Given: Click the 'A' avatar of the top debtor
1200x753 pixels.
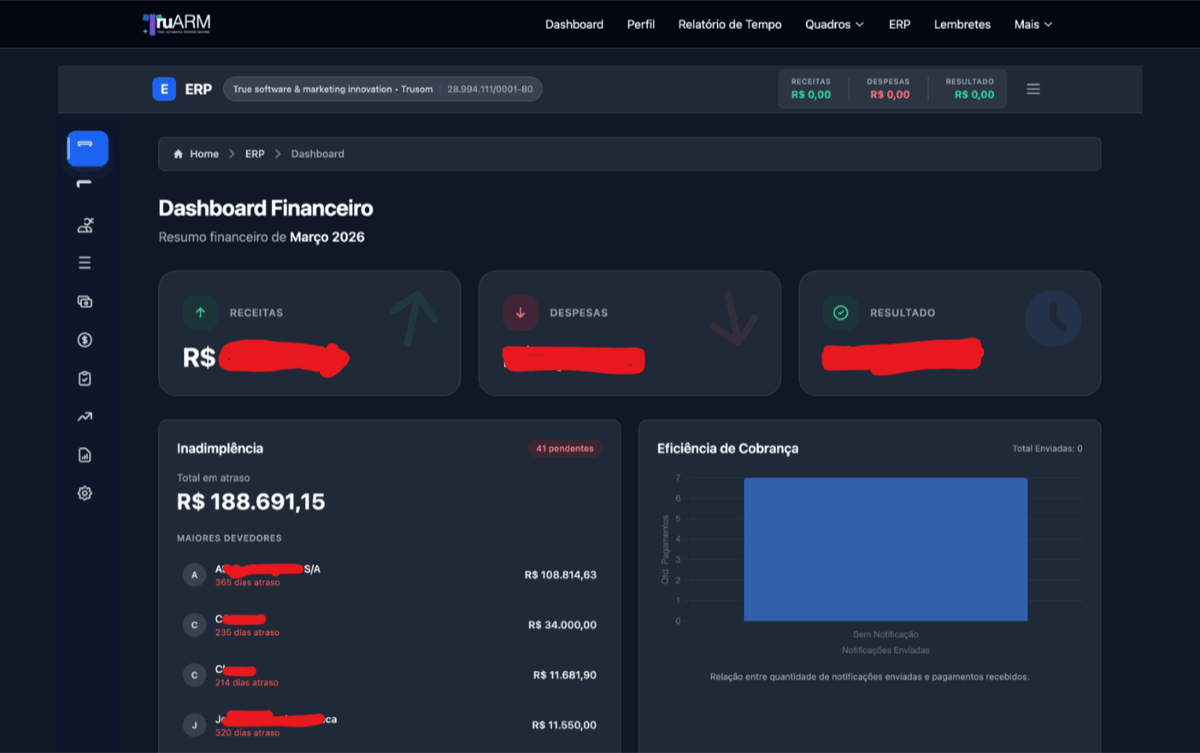Looking at the screenshot, I should pyautogui.click(x=195, y=575).
